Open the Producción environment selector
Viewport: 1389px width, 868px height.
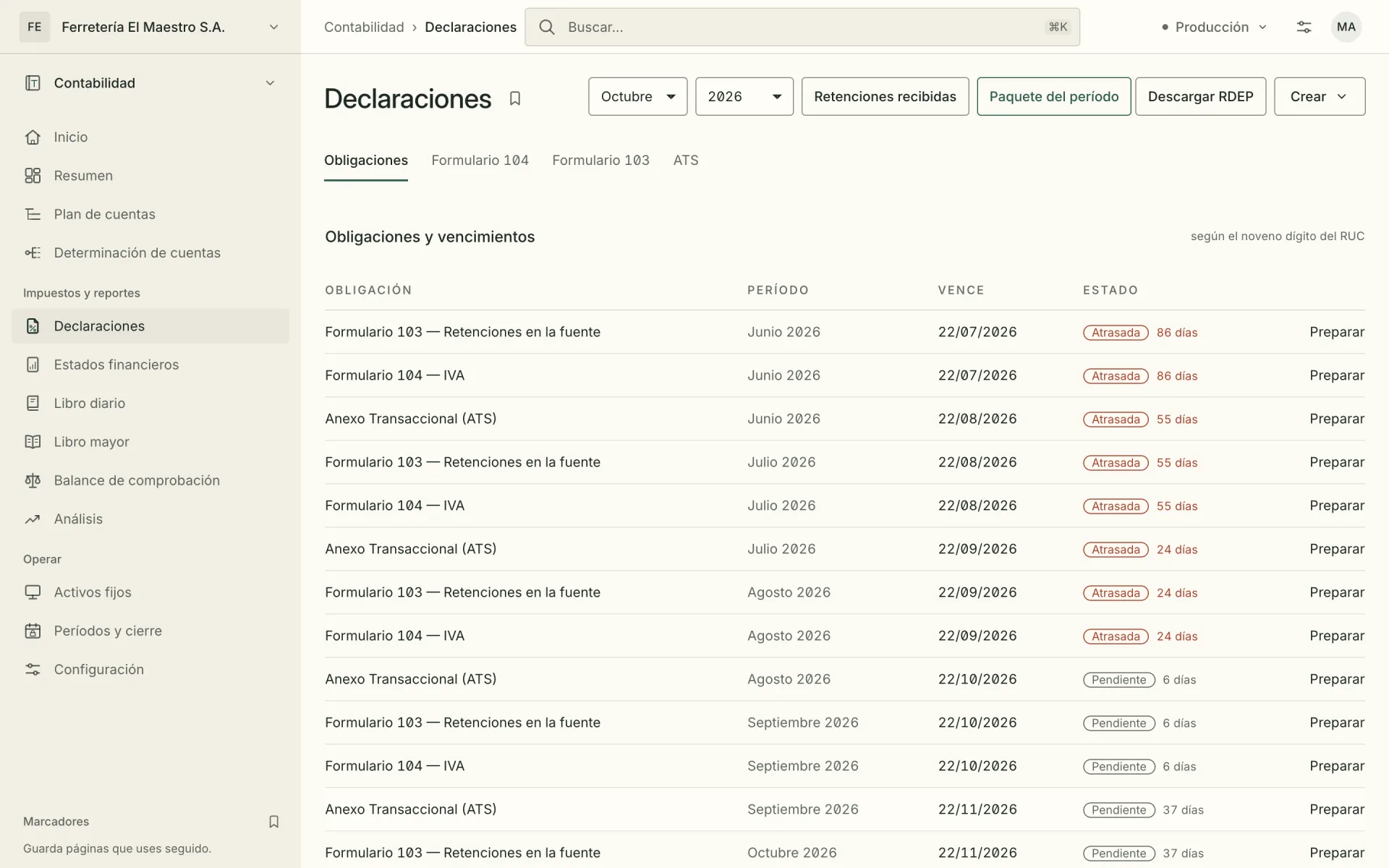1214,27
